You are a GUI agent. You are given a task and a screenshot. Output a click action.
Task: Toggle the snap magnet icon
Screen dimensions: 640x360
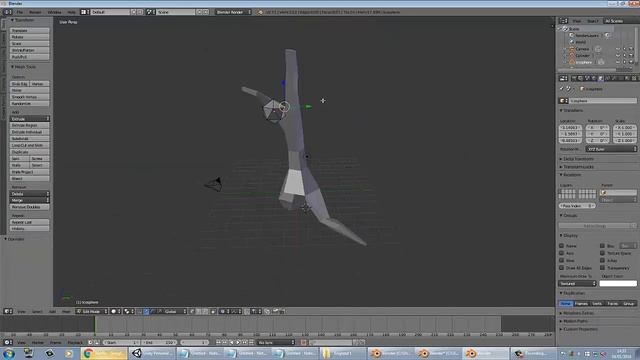pyautogui.click(x=247, y=311)
